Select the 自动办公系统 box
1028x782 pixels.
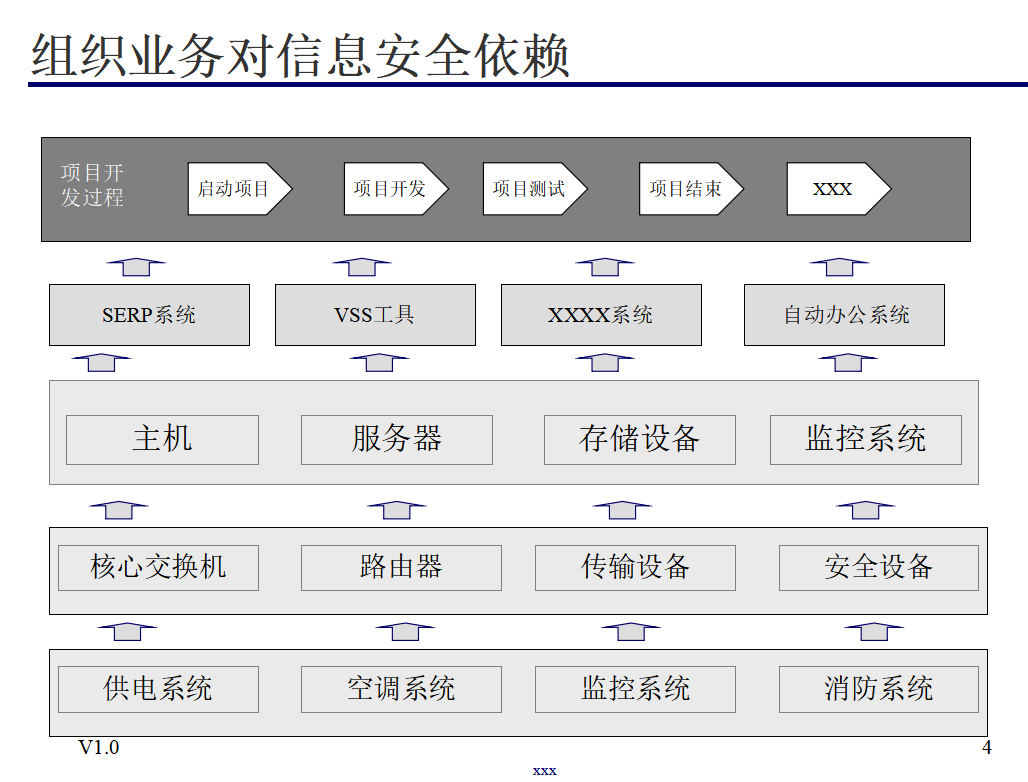click(844, 315)
